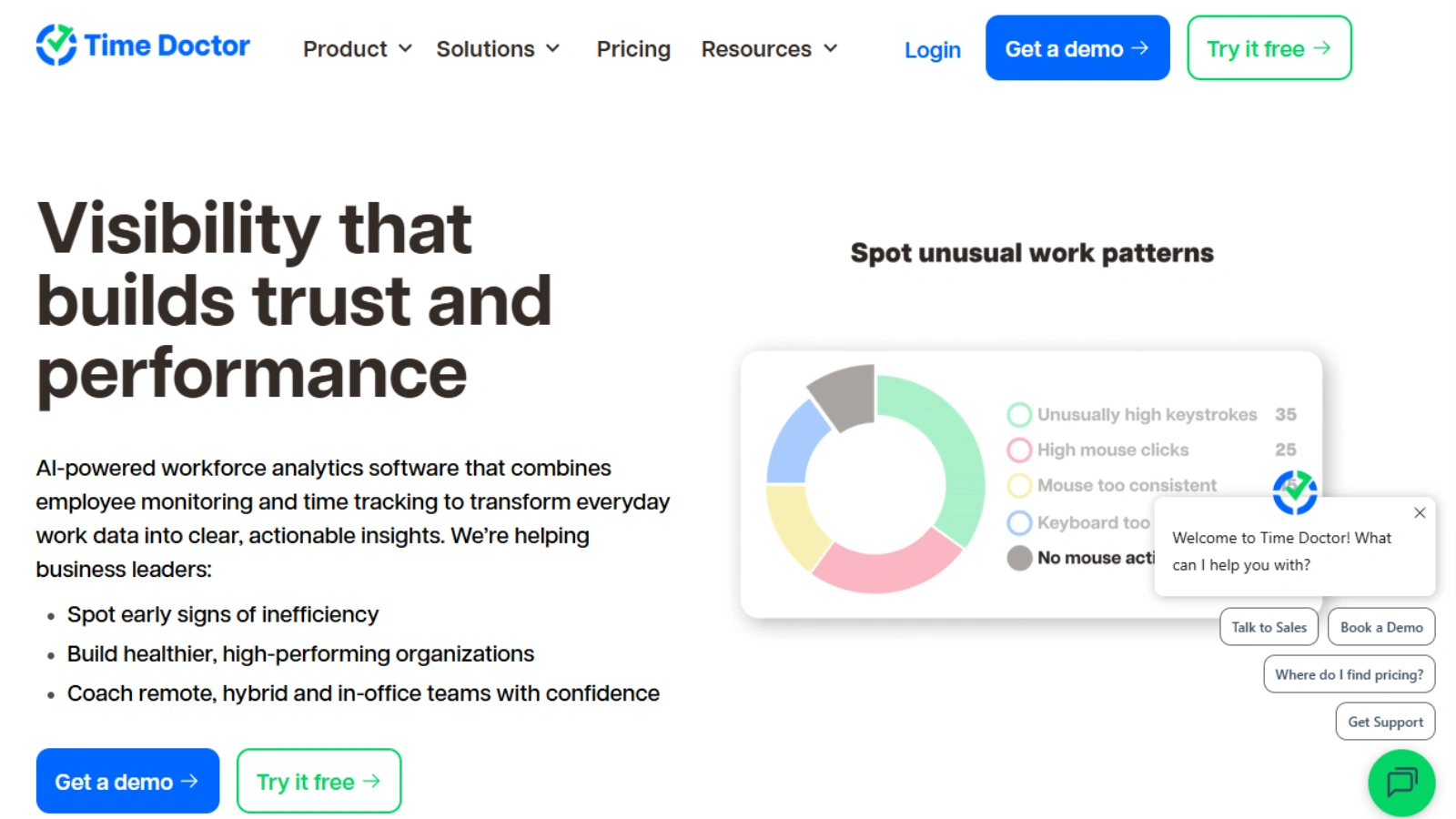Open the Pricing page from navigation
1456x819 pixels.
(x=633, y=49)
